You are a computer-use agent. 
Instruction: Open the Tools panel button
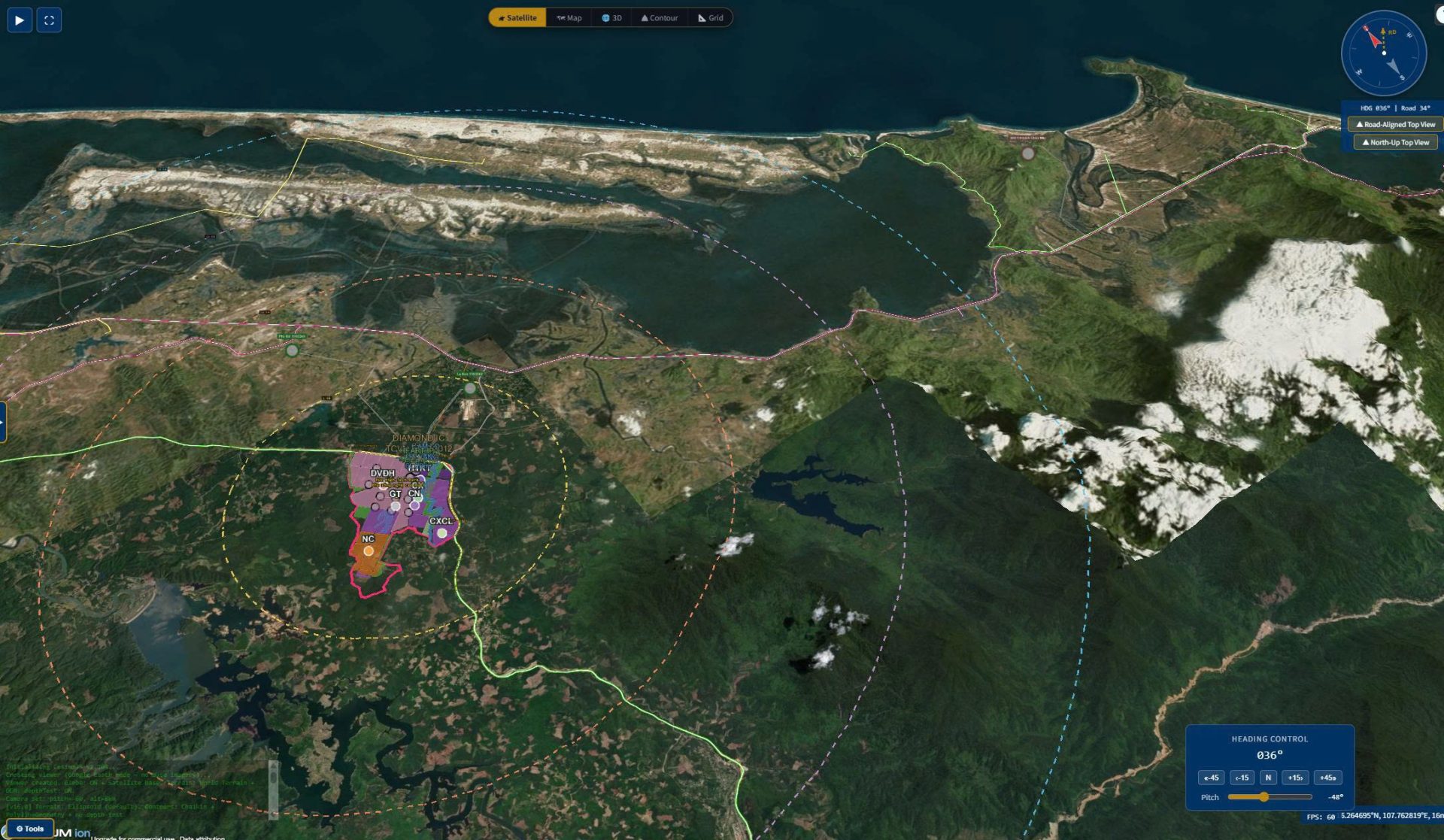tap(30, 829)
